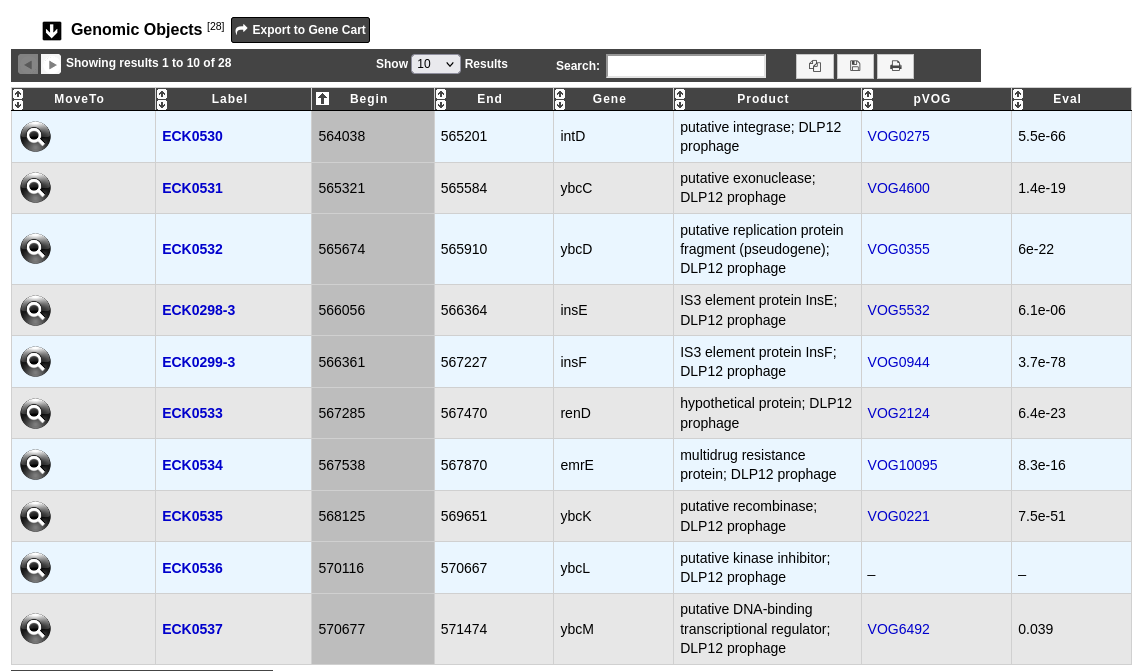The height and width of the screenshot is (671, 1143).
Task: Click the Begin value 564038
Action: pyautogui.click(x=342, y=136)
